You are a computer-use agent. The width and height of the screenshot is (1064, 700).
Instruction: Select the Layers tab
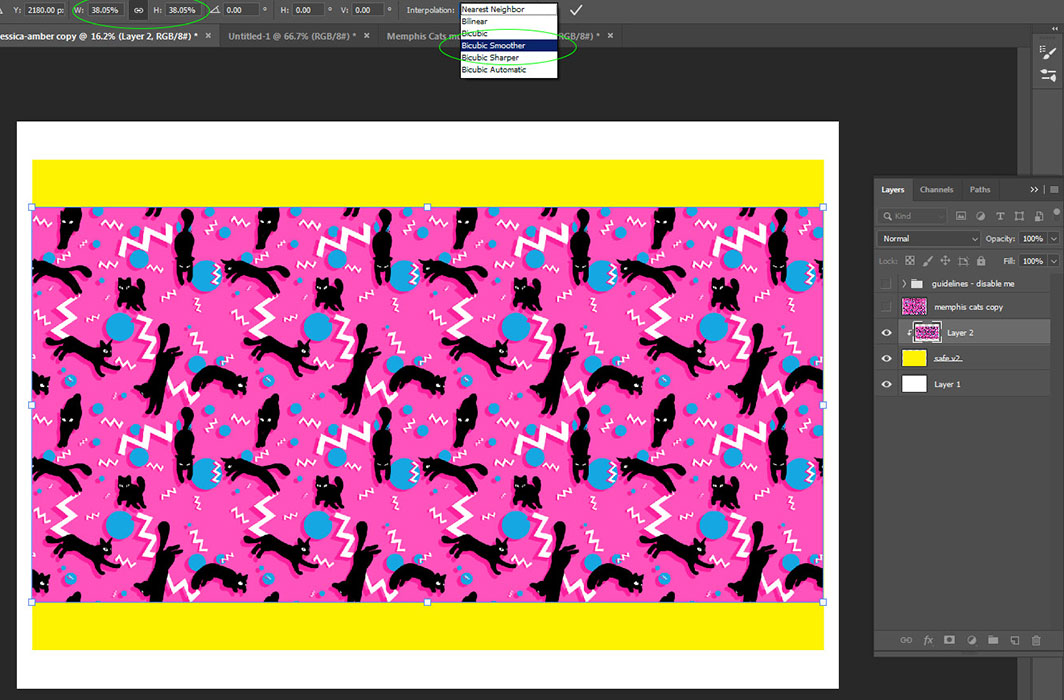[892, 190]
